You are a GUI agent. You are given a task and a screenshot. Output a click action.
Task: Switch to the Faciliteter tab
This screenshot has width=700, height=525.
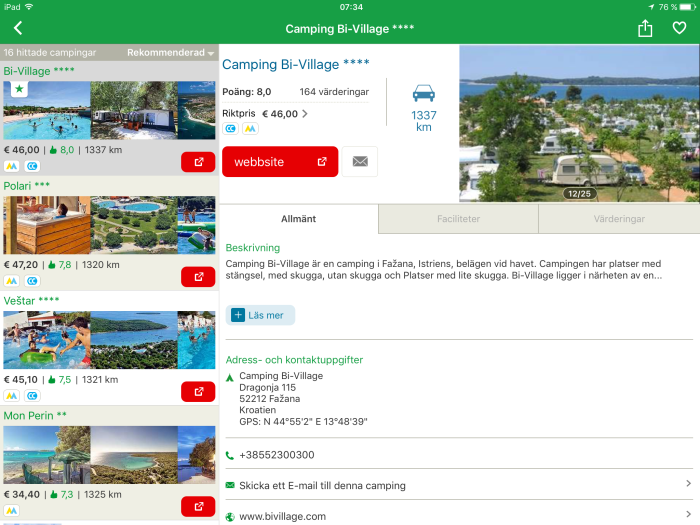(458, 219)
